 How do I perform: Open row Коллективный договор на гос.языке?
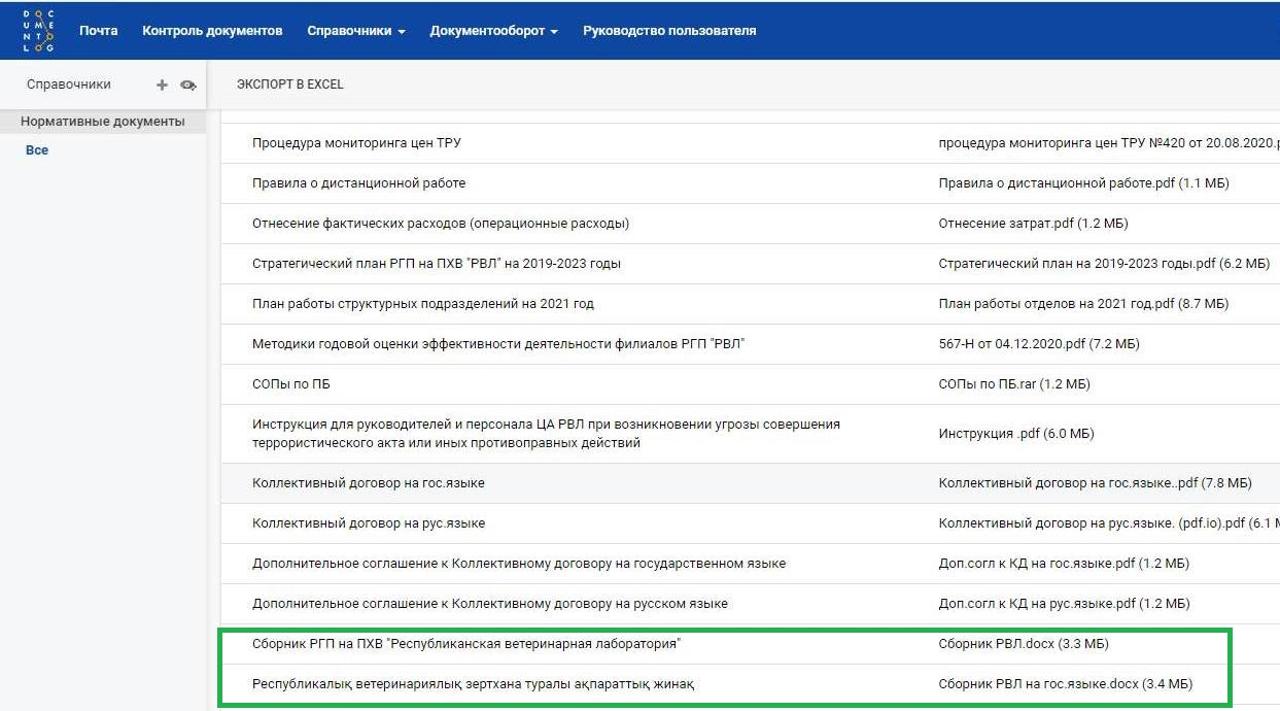(x=750, y=483)
